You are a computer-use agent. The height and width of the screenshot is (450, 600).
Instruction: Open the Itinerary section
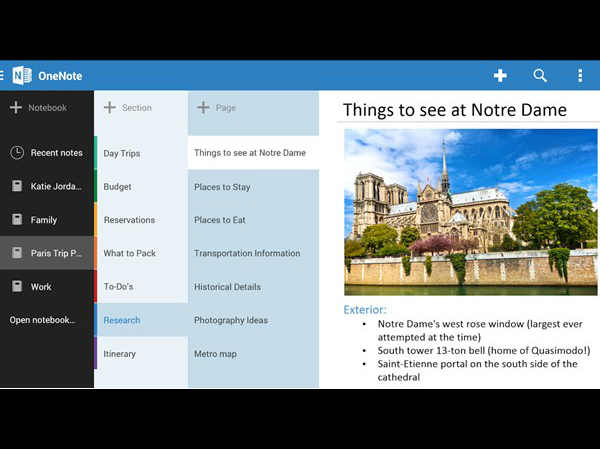120,354
